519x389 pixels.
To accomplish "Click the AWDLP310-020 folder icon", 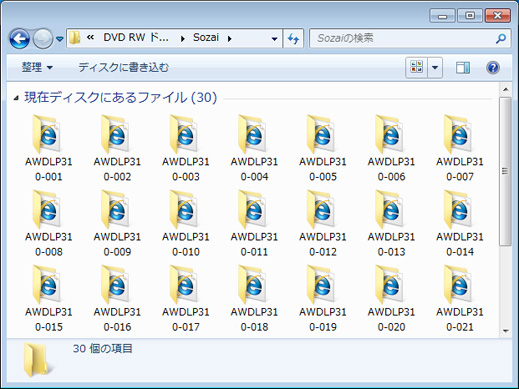I will click(389, 285).
